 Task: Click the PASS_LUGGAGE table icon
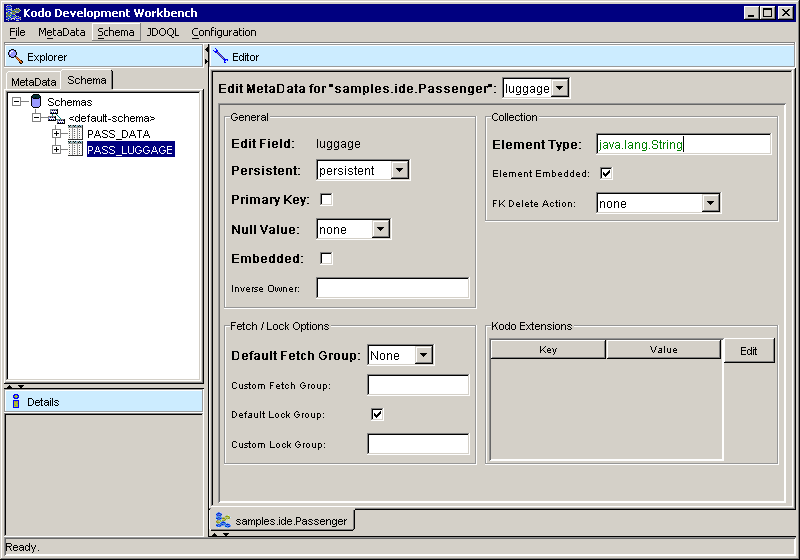[75, 149]
